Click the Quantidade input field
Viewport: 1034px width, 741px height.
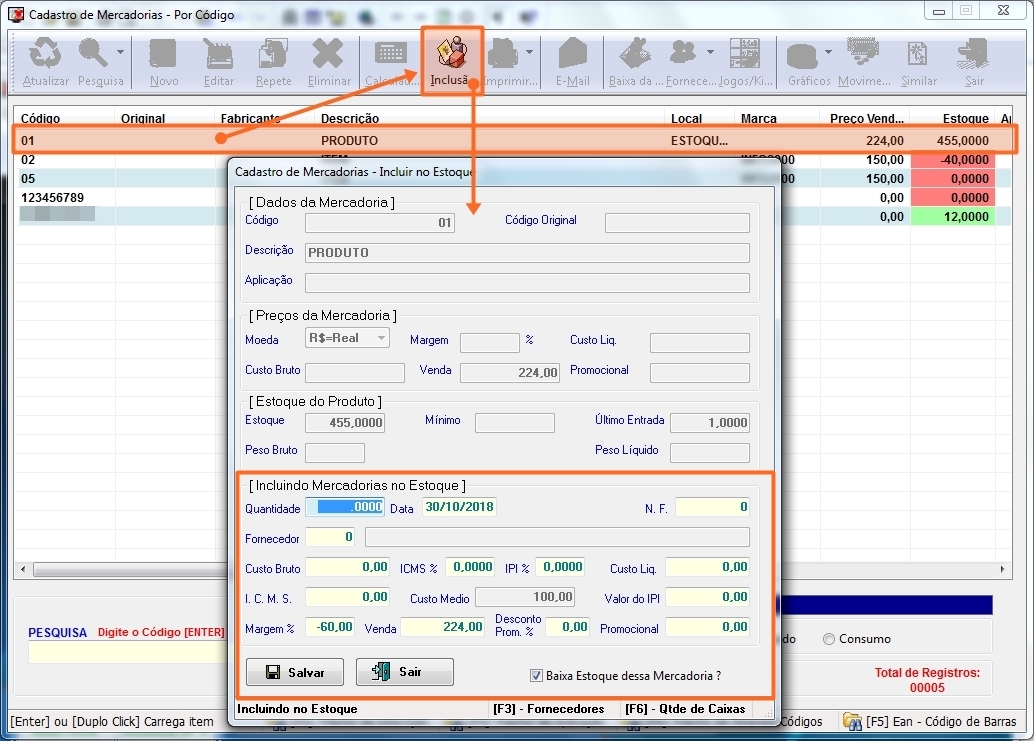tap(344, 507)
